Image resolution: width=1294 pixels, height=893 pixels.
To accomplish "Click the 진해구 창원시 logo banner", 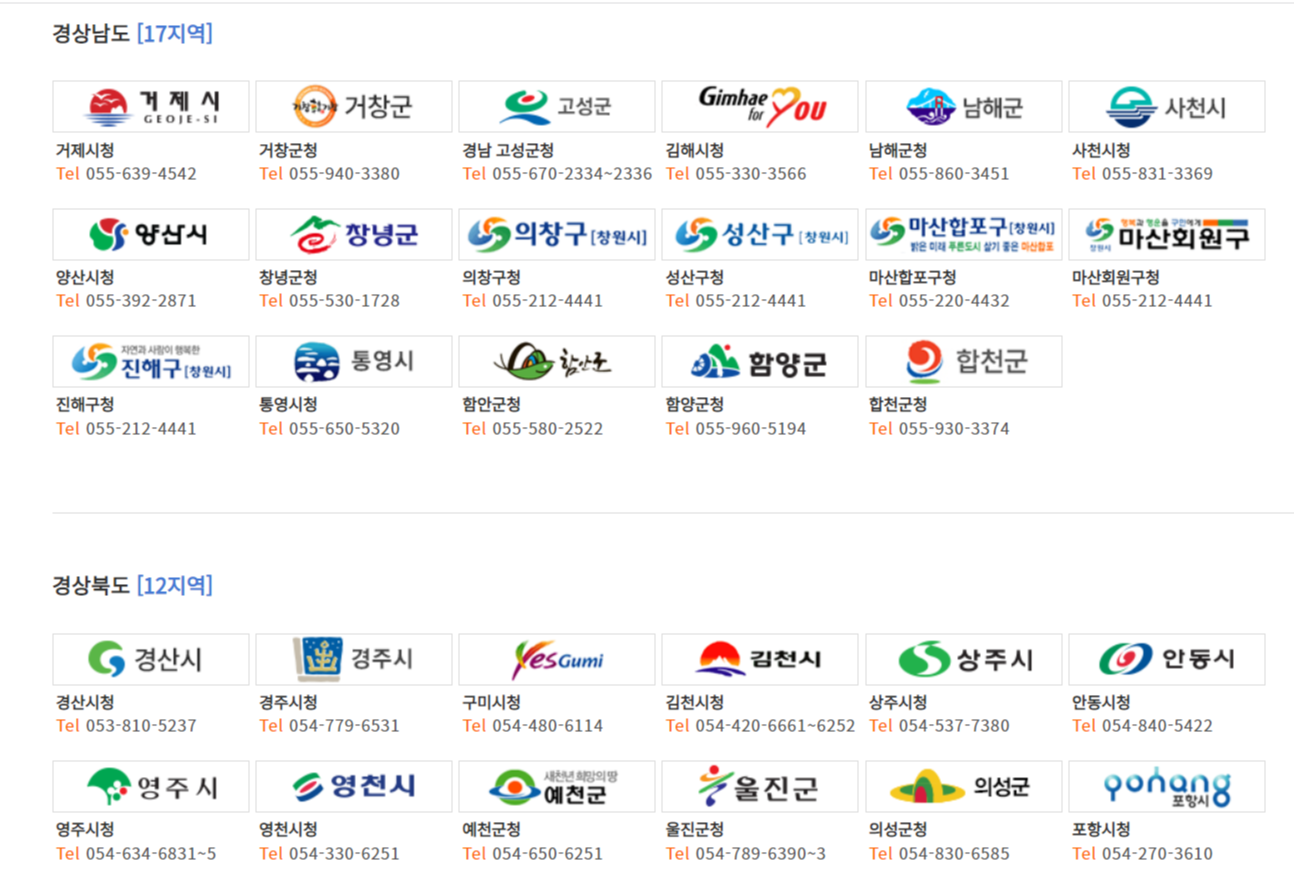I will click(x=151, y=362).
